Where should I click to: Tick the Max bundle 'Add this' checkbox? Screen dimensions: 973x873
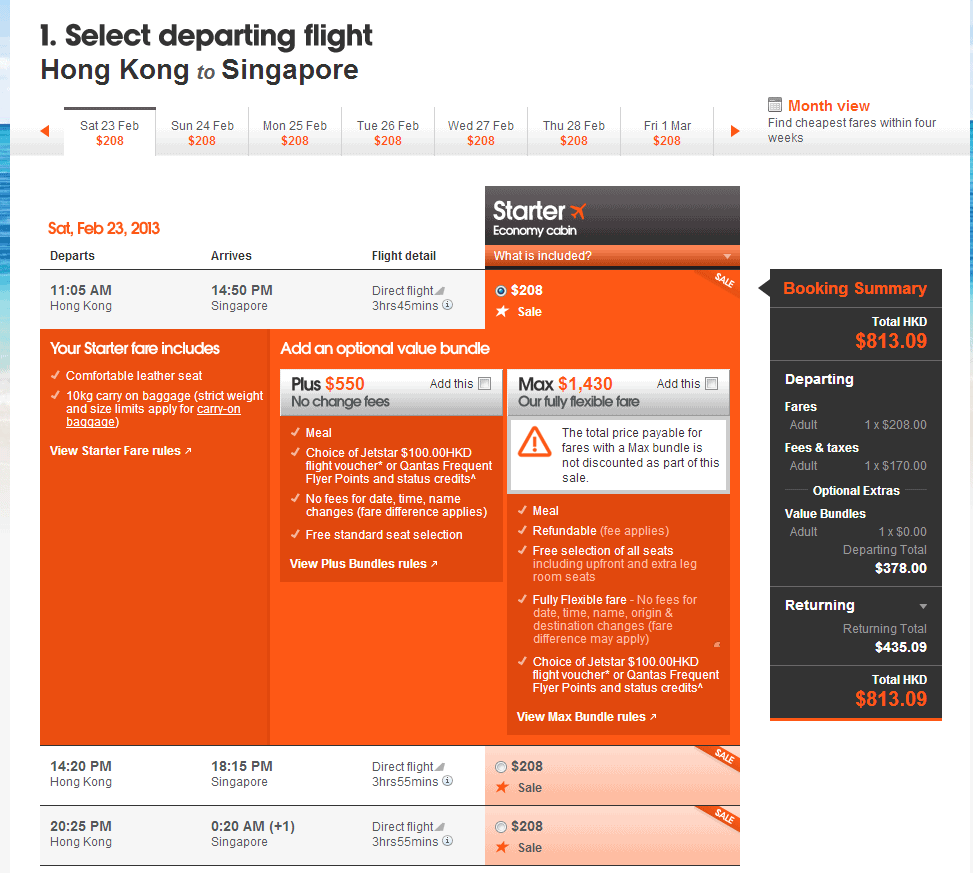click(712, 384)
